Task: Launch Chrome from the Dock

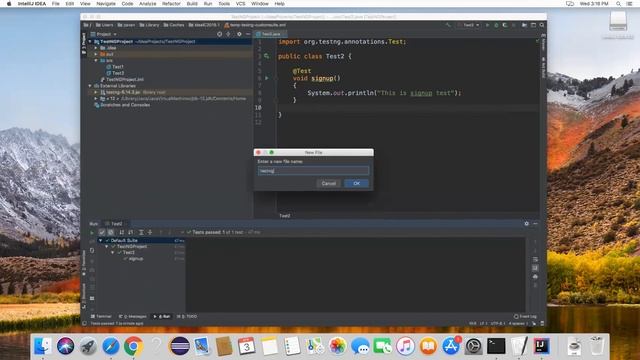Action: (133, 346)
